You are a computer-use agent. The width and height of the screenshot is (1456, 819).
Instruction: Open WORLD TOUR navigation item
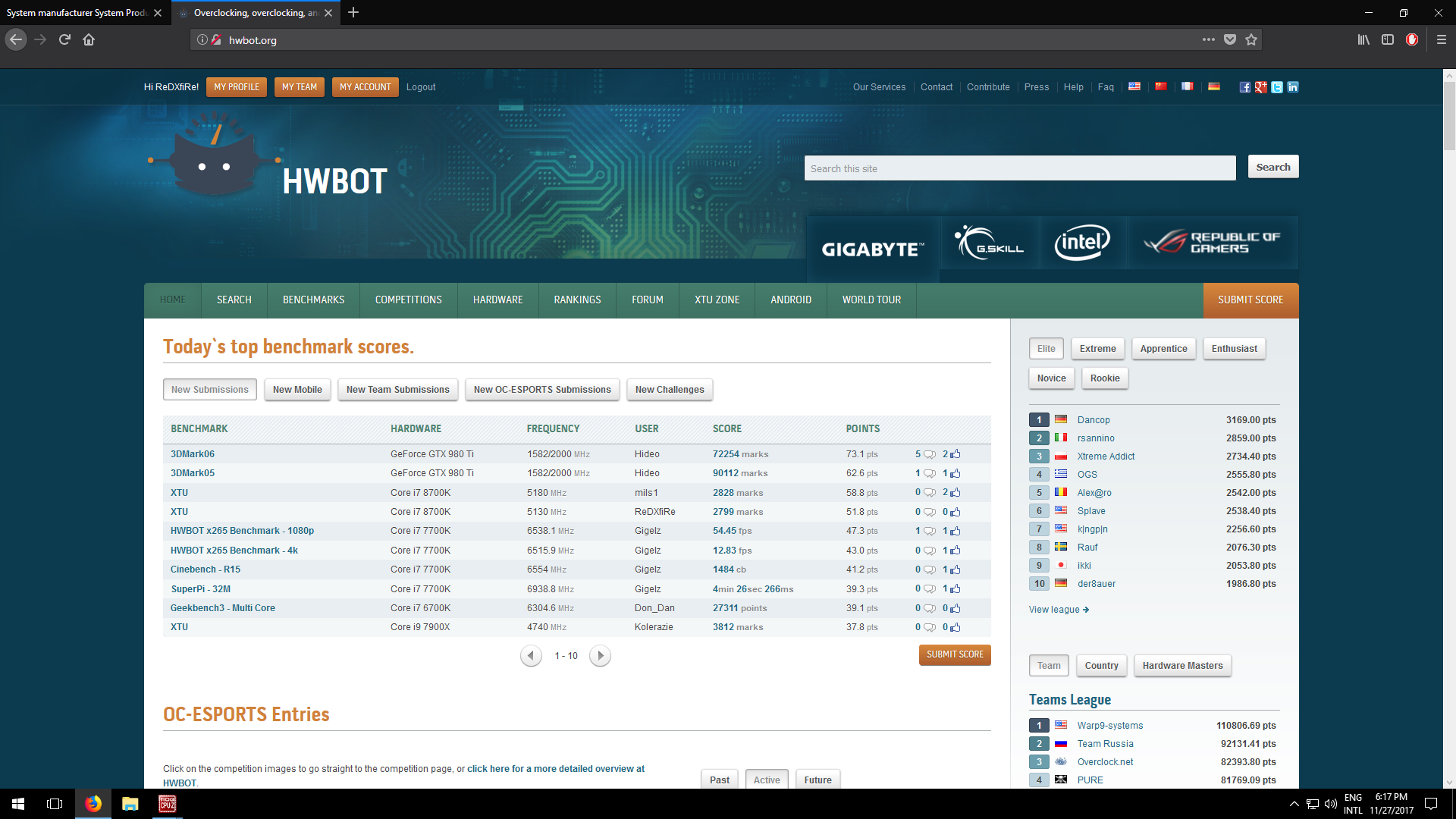(x=871, y=300)
